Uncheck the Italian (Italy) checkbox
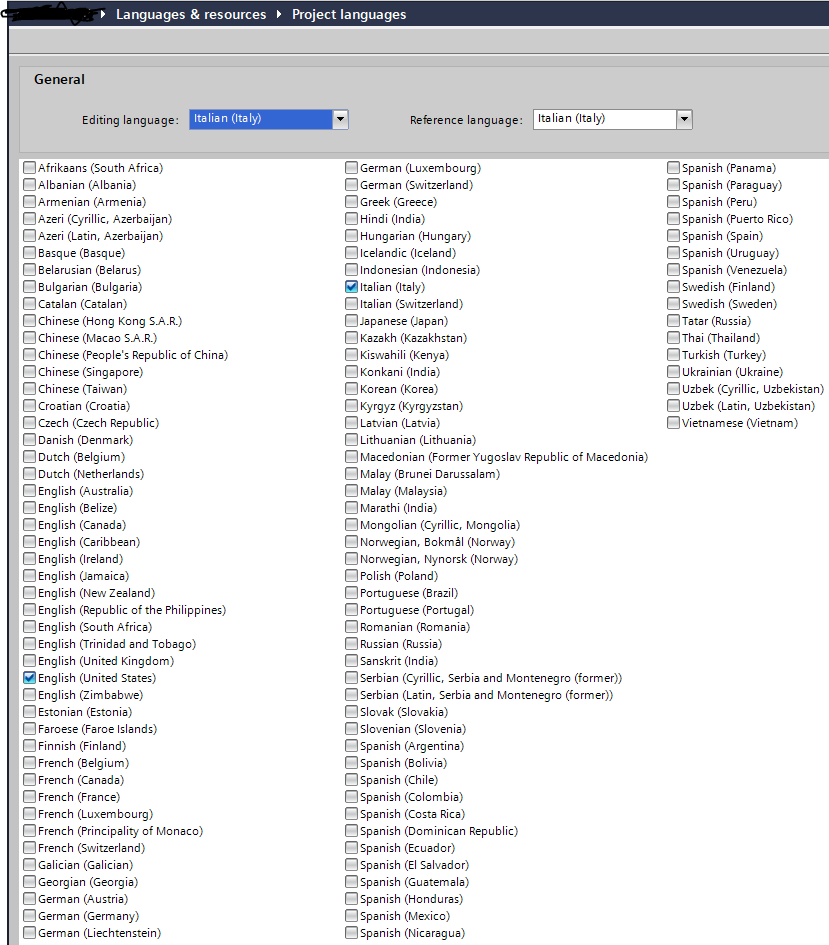 pos(351,287)
